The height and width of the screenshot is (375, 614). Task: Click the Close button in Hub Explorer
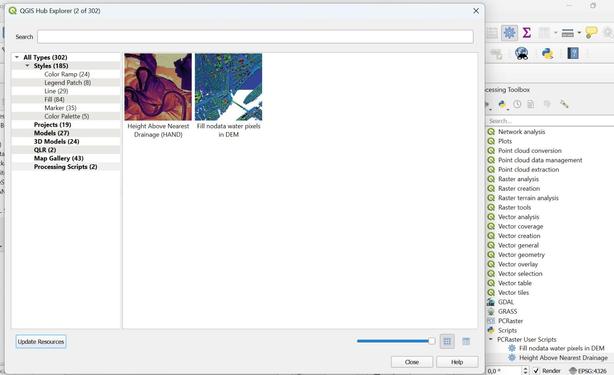tap(412, 362)
